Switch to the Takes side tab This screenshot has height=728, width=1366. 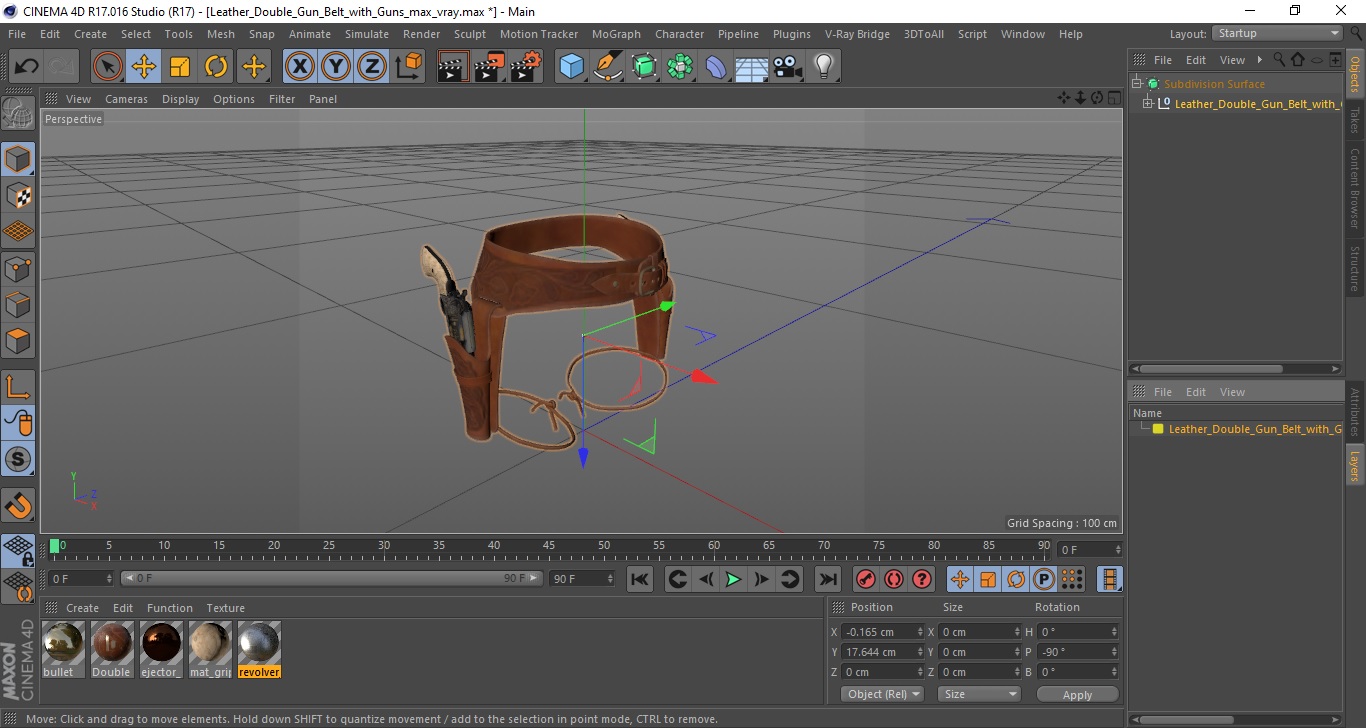[1354, 120]
